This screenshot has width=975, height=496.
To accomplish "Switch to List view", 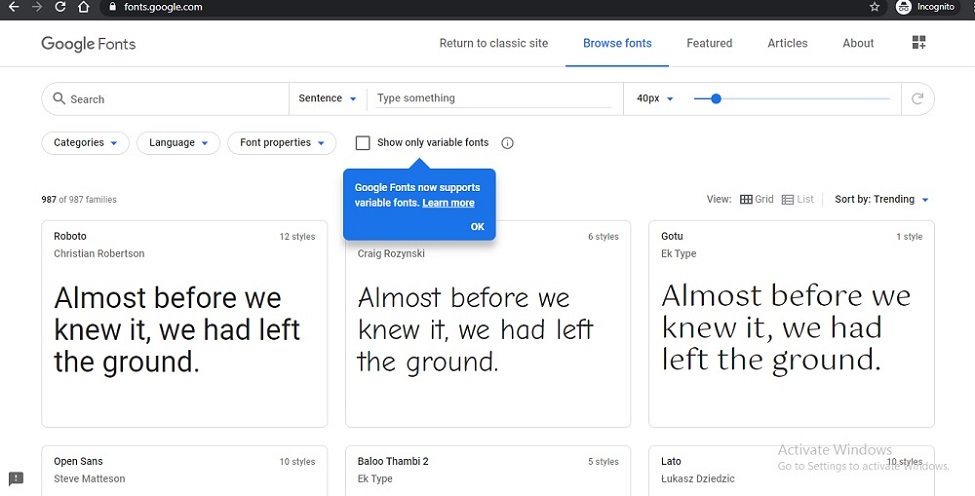I will 798,199.
